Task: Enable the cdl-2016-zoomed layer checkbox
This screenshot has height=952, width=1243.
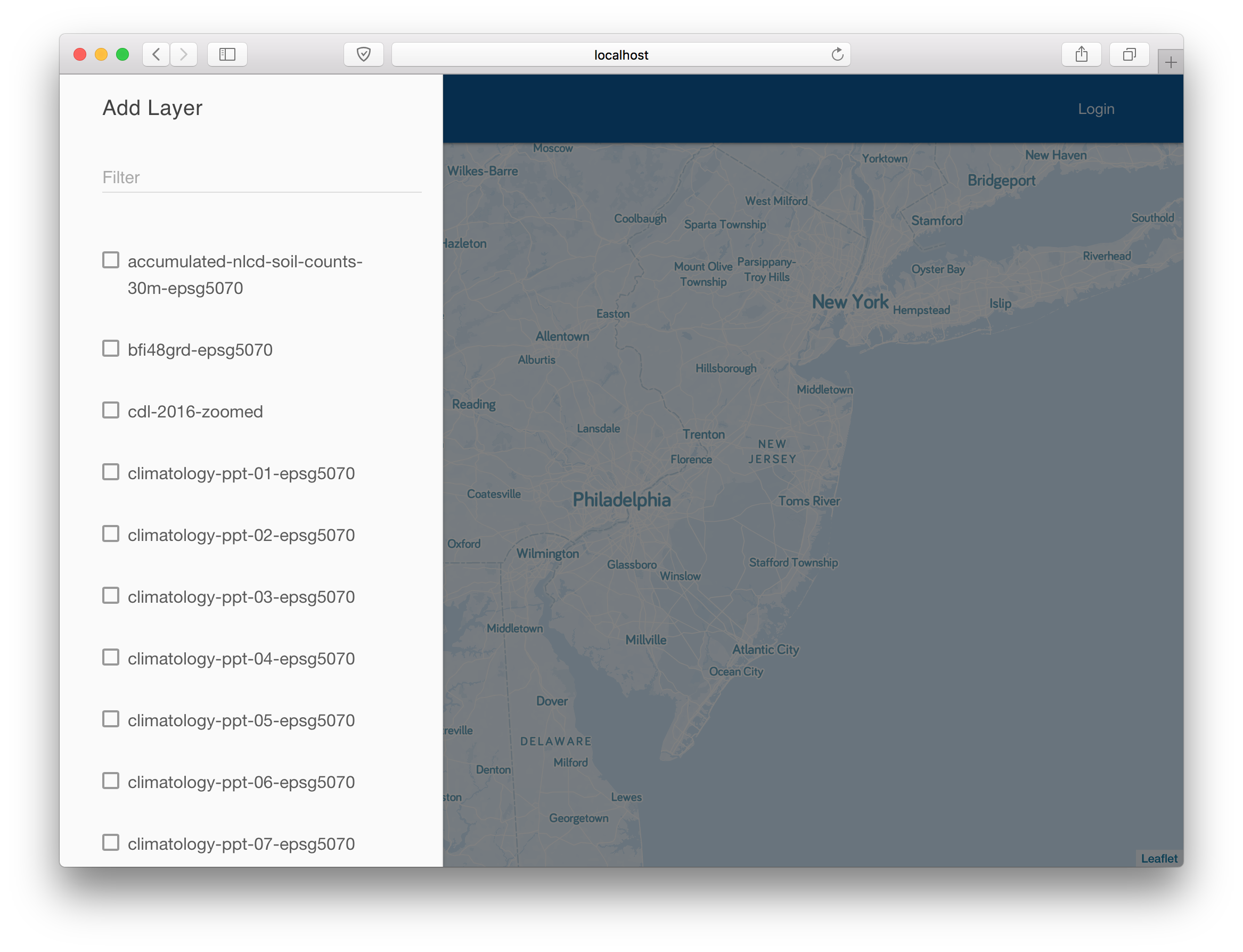Action: click(111, 411)
